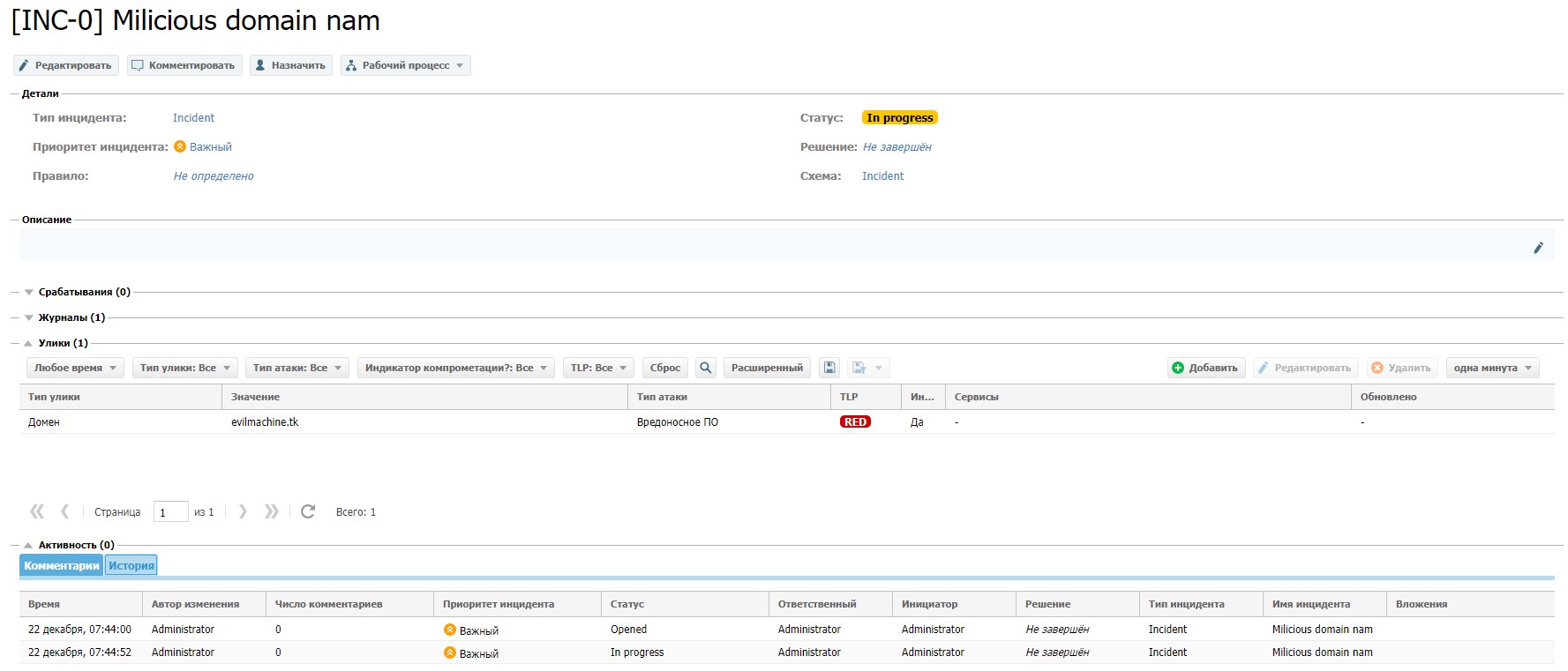Click the save floppy disk icon
This screenshot has height=671, width=1568.
coord(829,368)
